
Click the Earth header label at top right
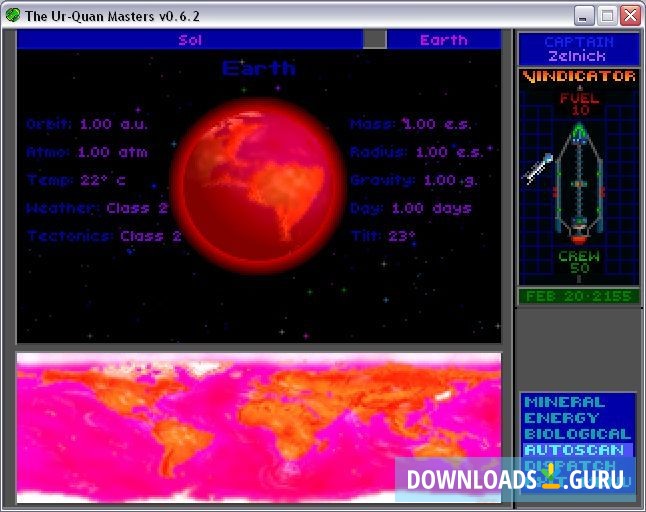[444, 40]
